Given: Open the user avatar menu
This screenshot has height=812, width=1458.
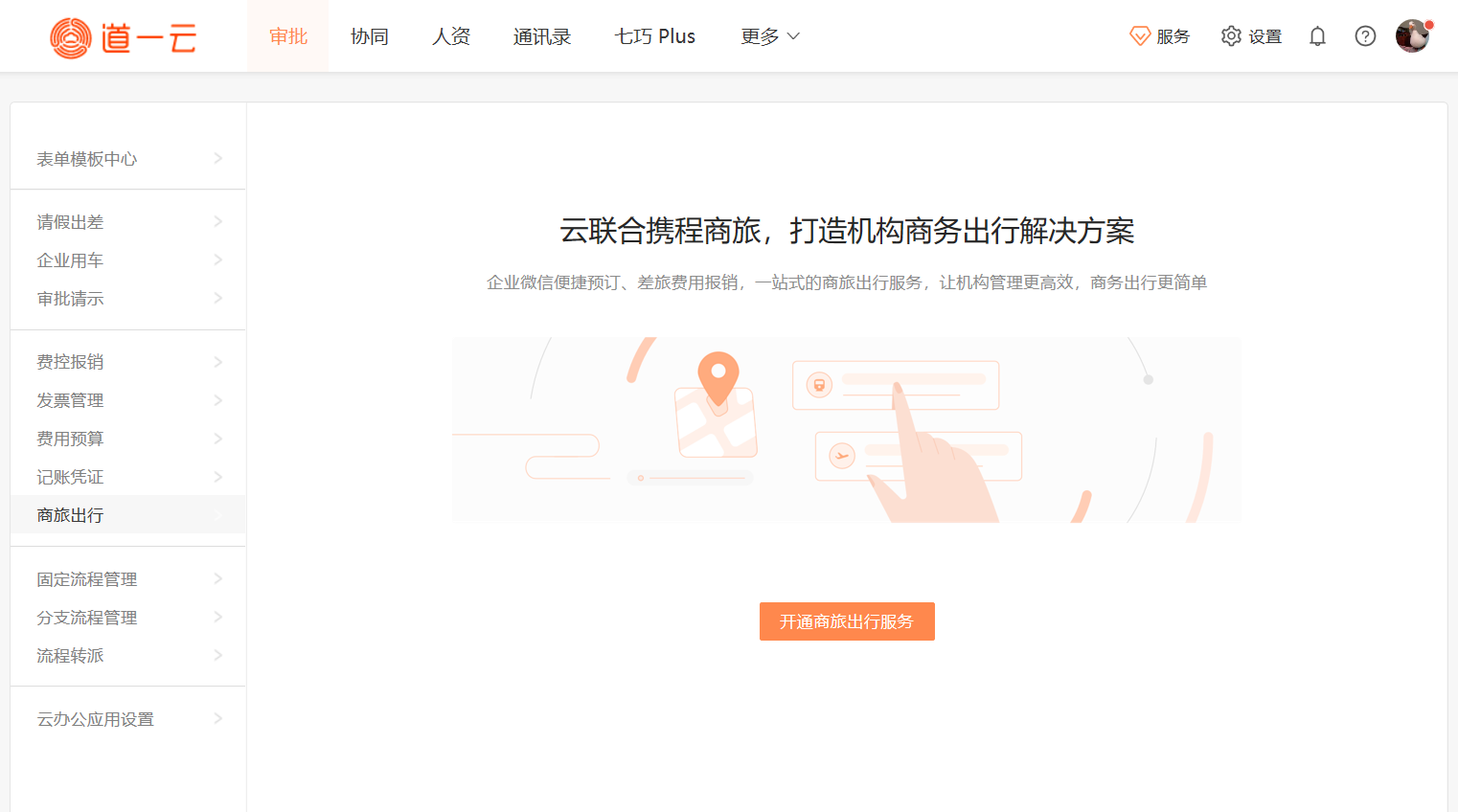Looking at the screenshot, I should click(x=1412, y=36).
